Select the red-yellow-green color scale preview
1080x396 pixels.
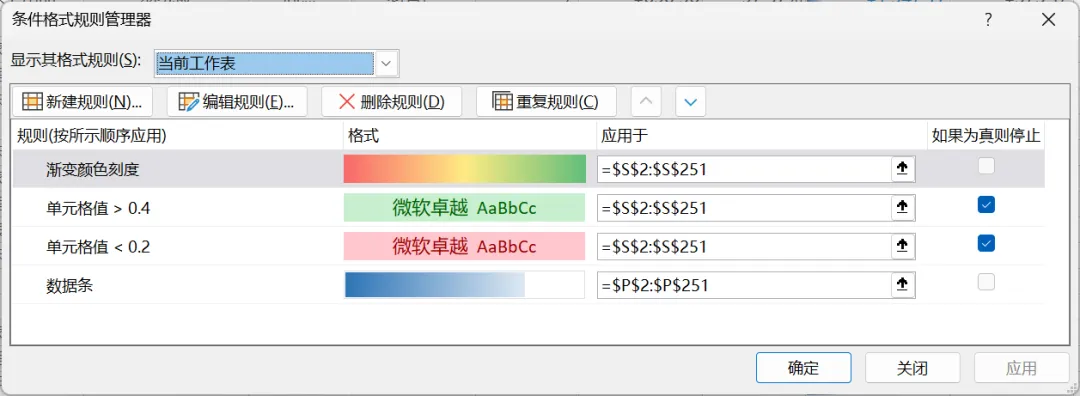[464, 169]
